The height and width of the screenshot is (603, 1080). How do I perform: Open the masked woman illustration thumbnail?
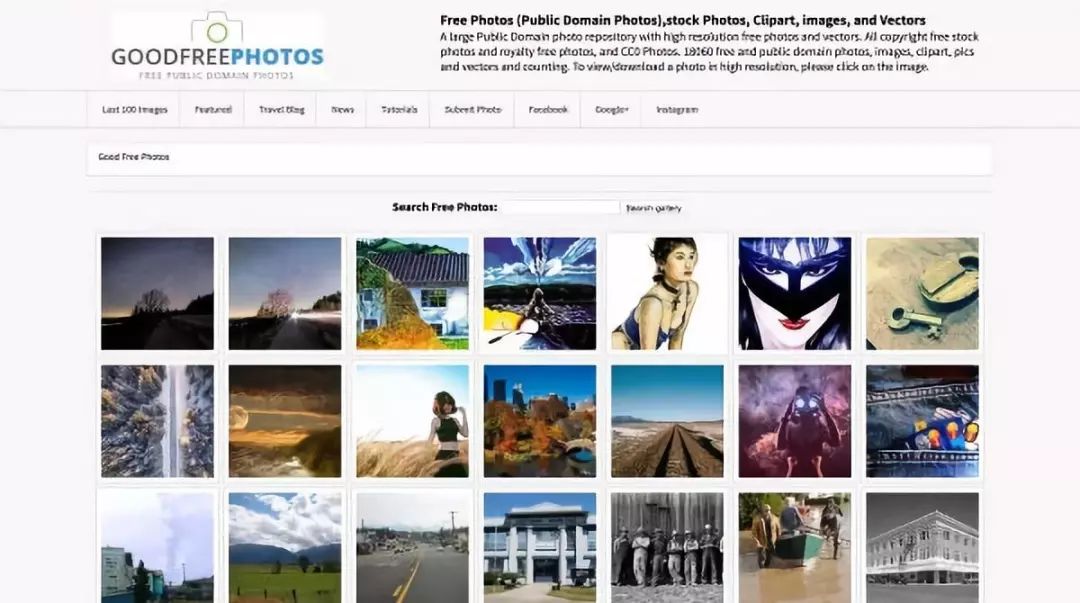(x=795, y=294)
